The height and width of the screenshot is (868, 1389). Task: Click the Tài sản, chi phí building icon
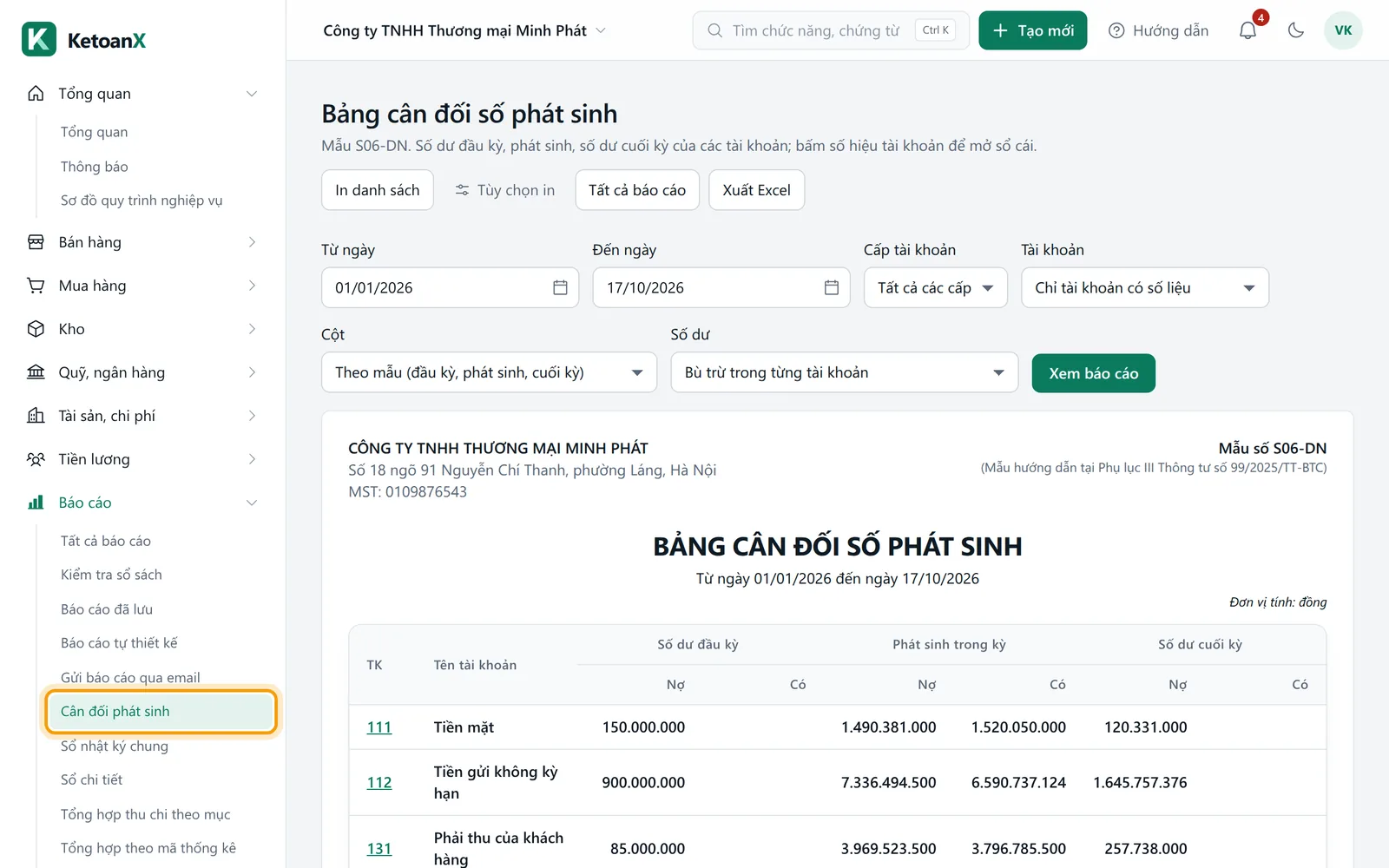(x=36, y=416)
